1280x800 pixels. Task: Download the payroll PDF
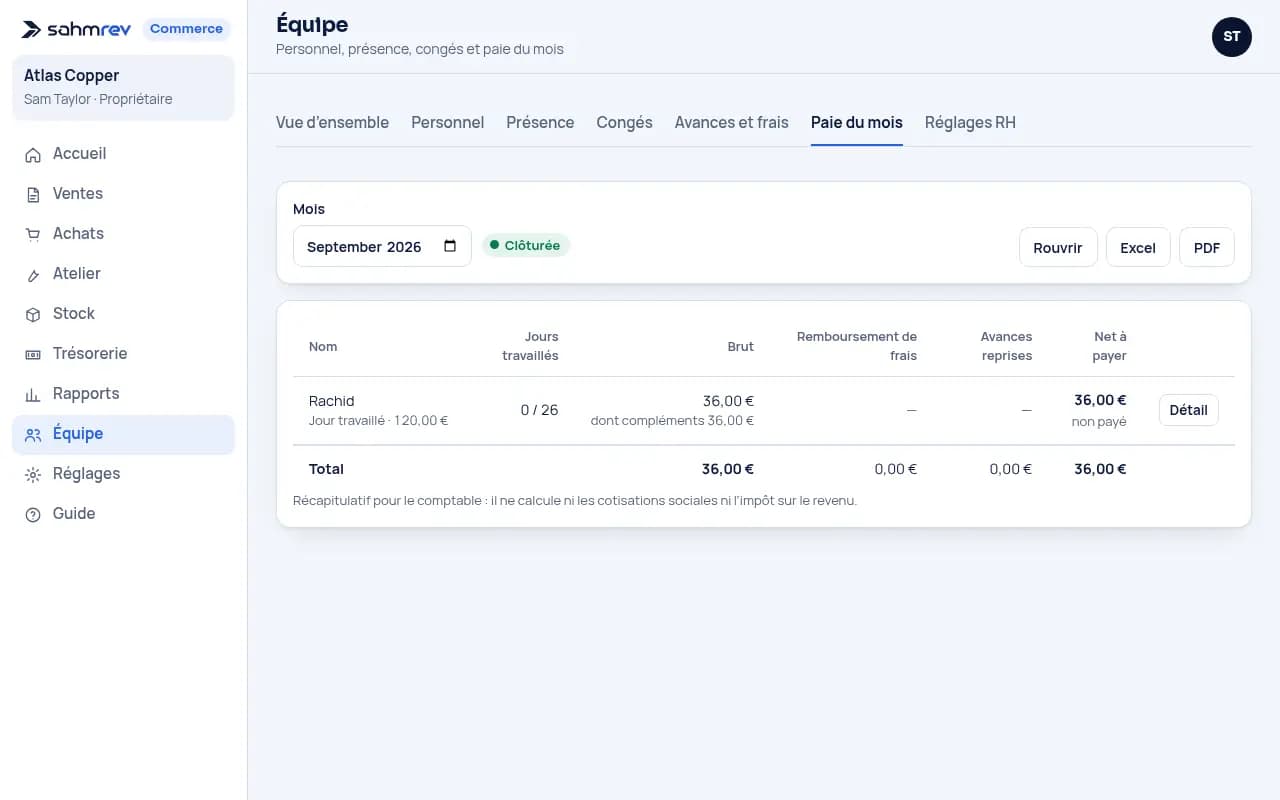pyautogui.click(x=1207, y=247)
